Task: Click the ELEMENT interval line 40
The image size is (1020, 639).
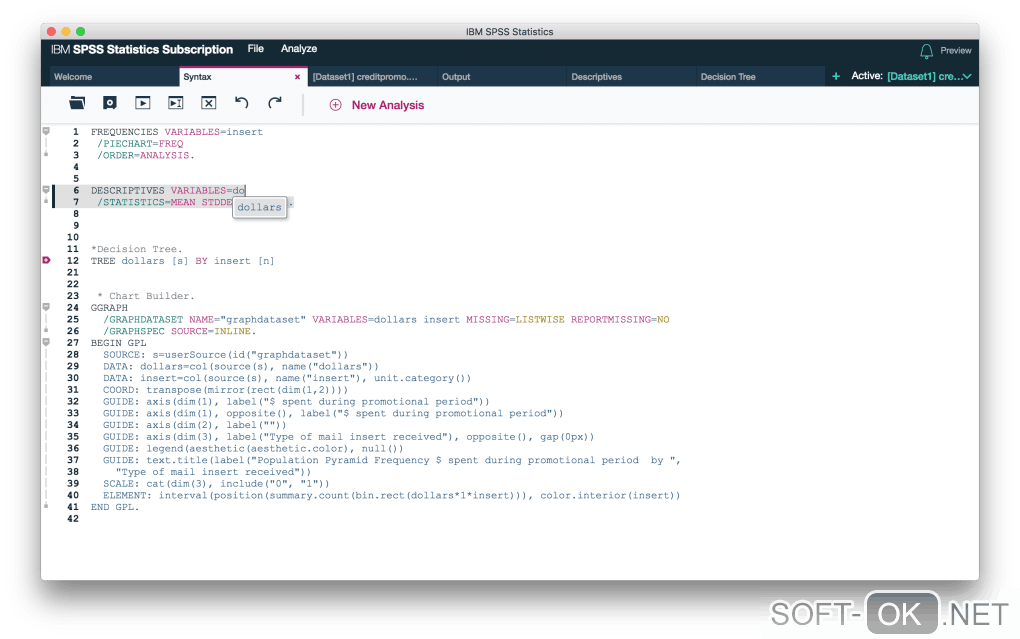Action: (x=392, y=495)
